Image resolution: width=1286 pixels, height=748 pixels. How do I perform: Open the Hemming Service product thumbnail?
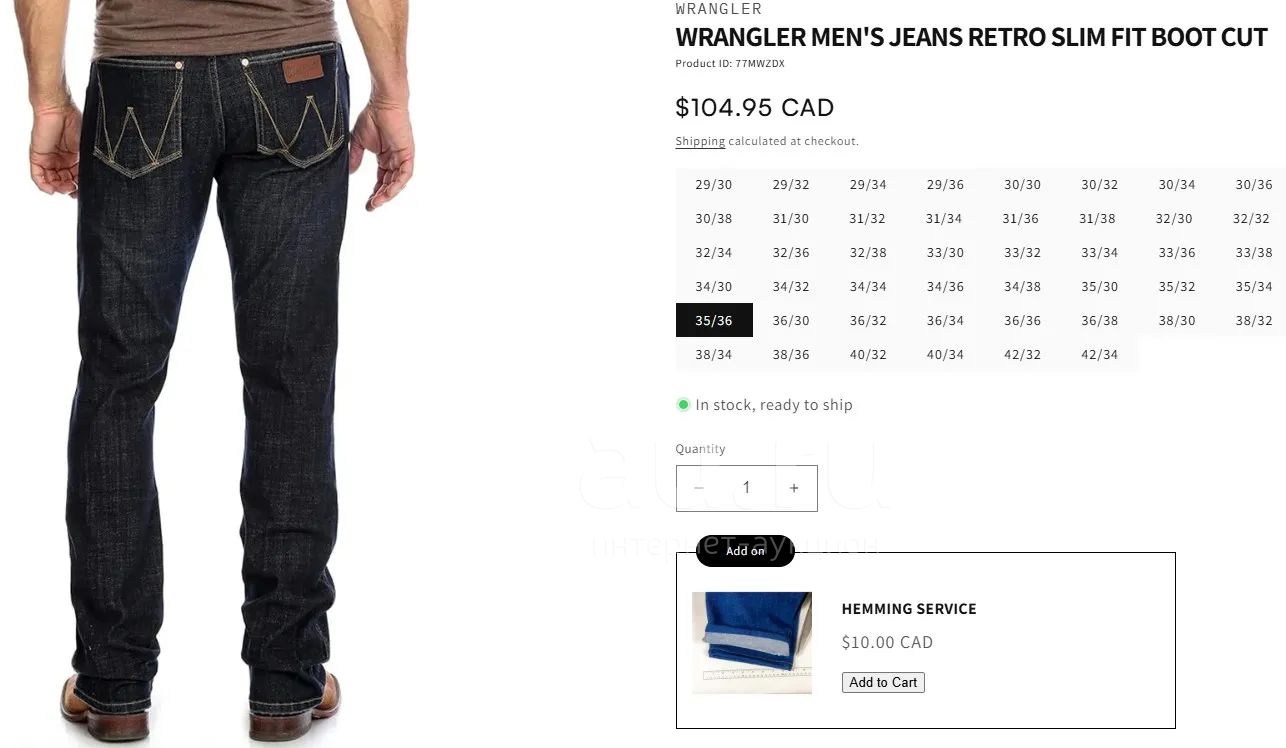pos(752,643)
